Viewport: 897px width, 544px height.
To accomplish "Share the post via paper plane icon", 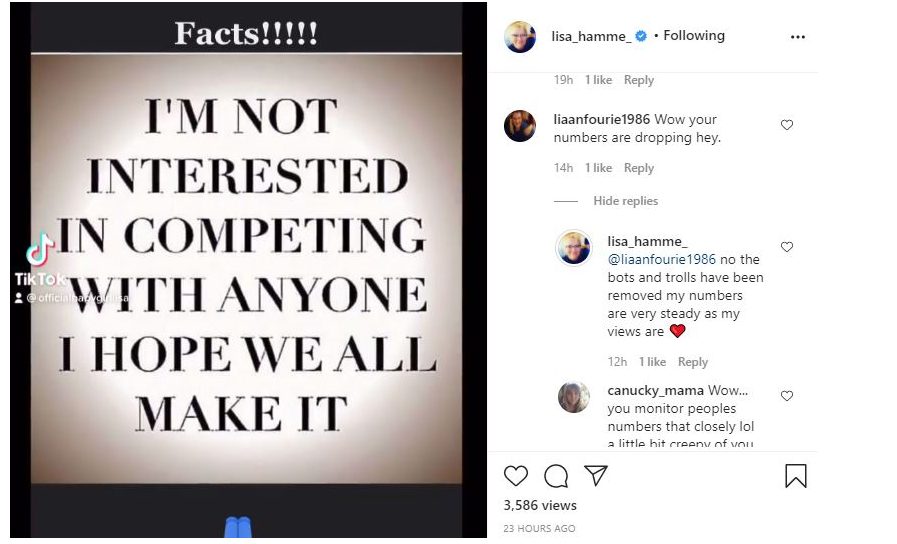I will [595, 476].
